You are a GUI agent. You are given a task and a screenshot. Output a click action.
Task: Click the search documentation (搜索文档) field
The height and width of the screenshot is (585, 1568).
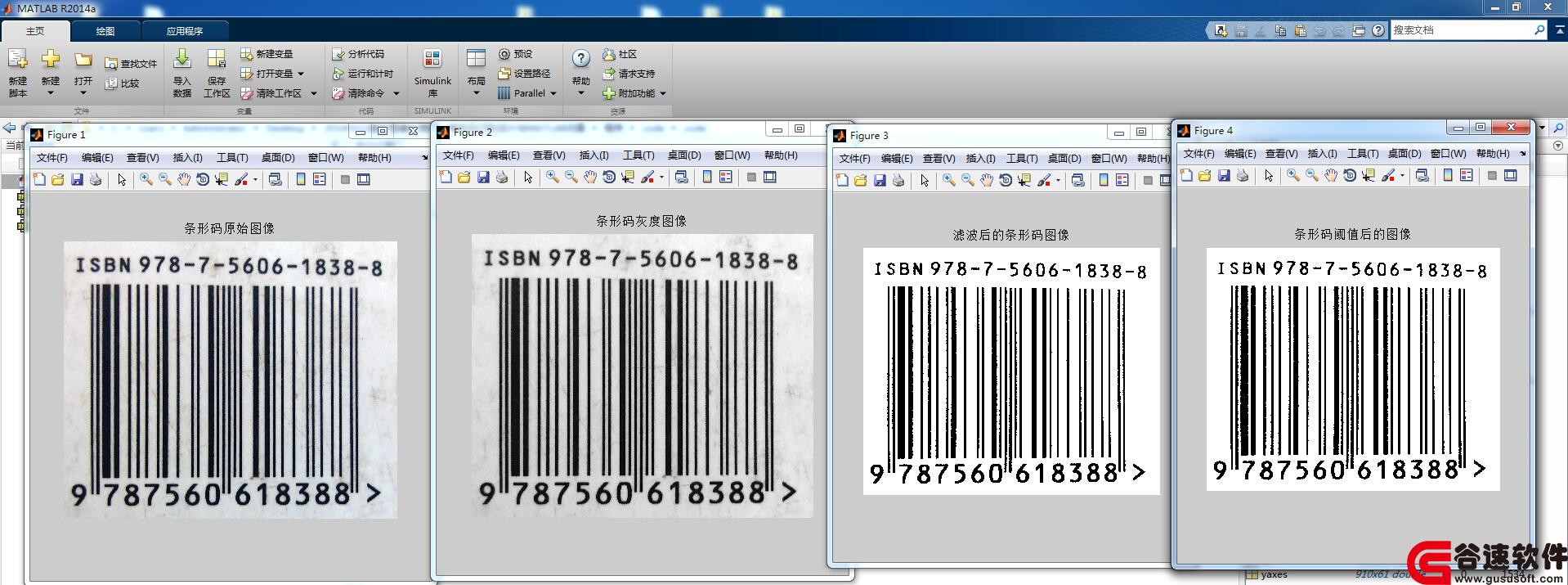[1461, 30]
